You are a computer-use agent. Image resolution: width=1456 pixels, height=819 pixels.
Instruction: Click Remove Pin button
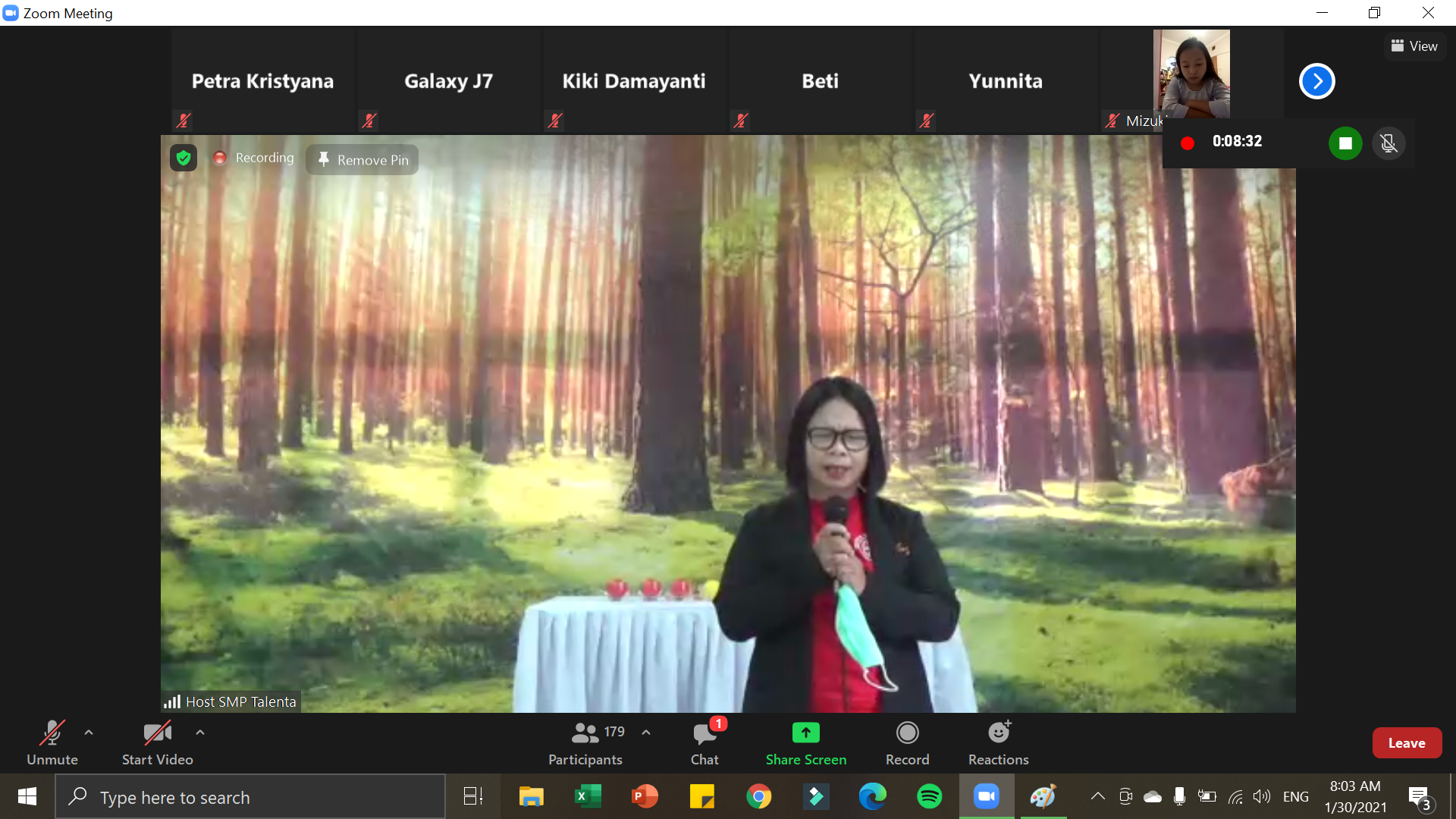click(x=362, y=160)
